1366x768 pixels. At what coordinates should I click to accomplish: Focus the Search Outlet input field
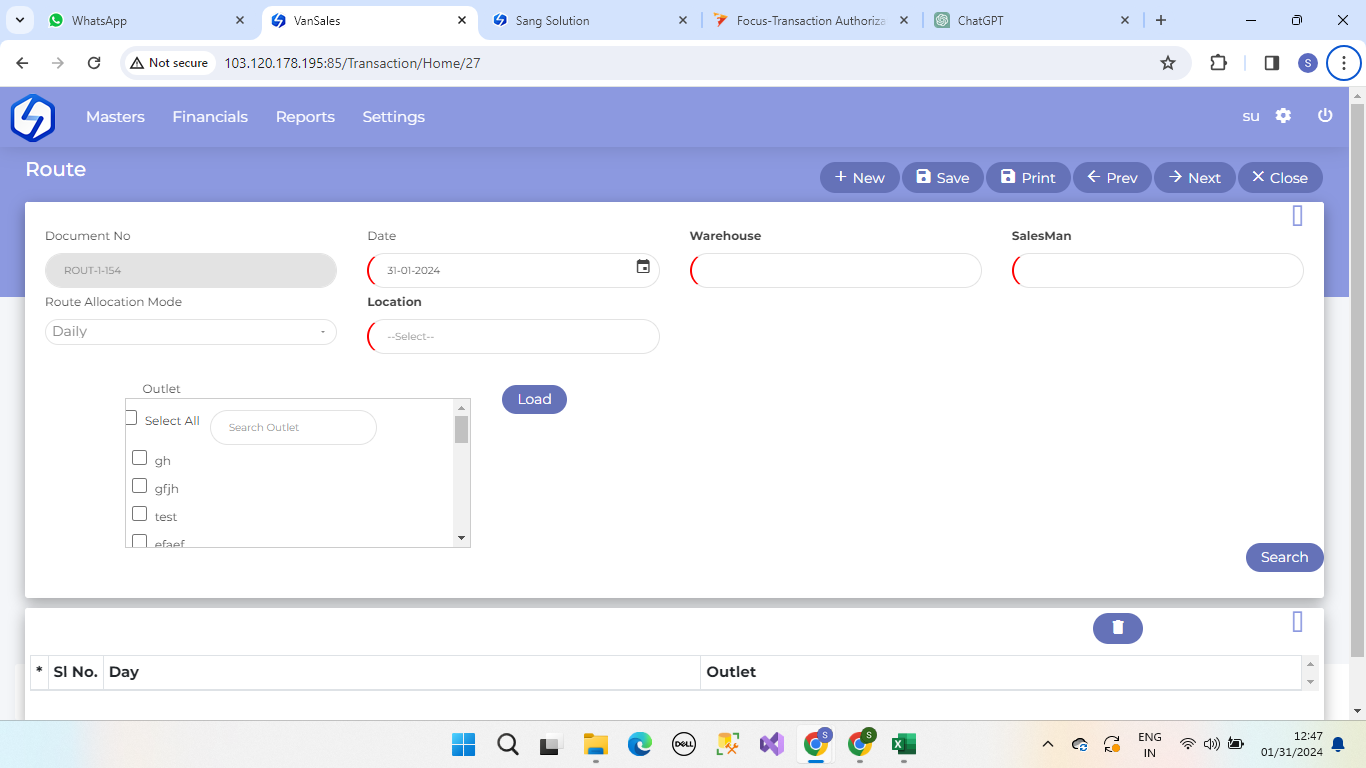coord(293,427)
